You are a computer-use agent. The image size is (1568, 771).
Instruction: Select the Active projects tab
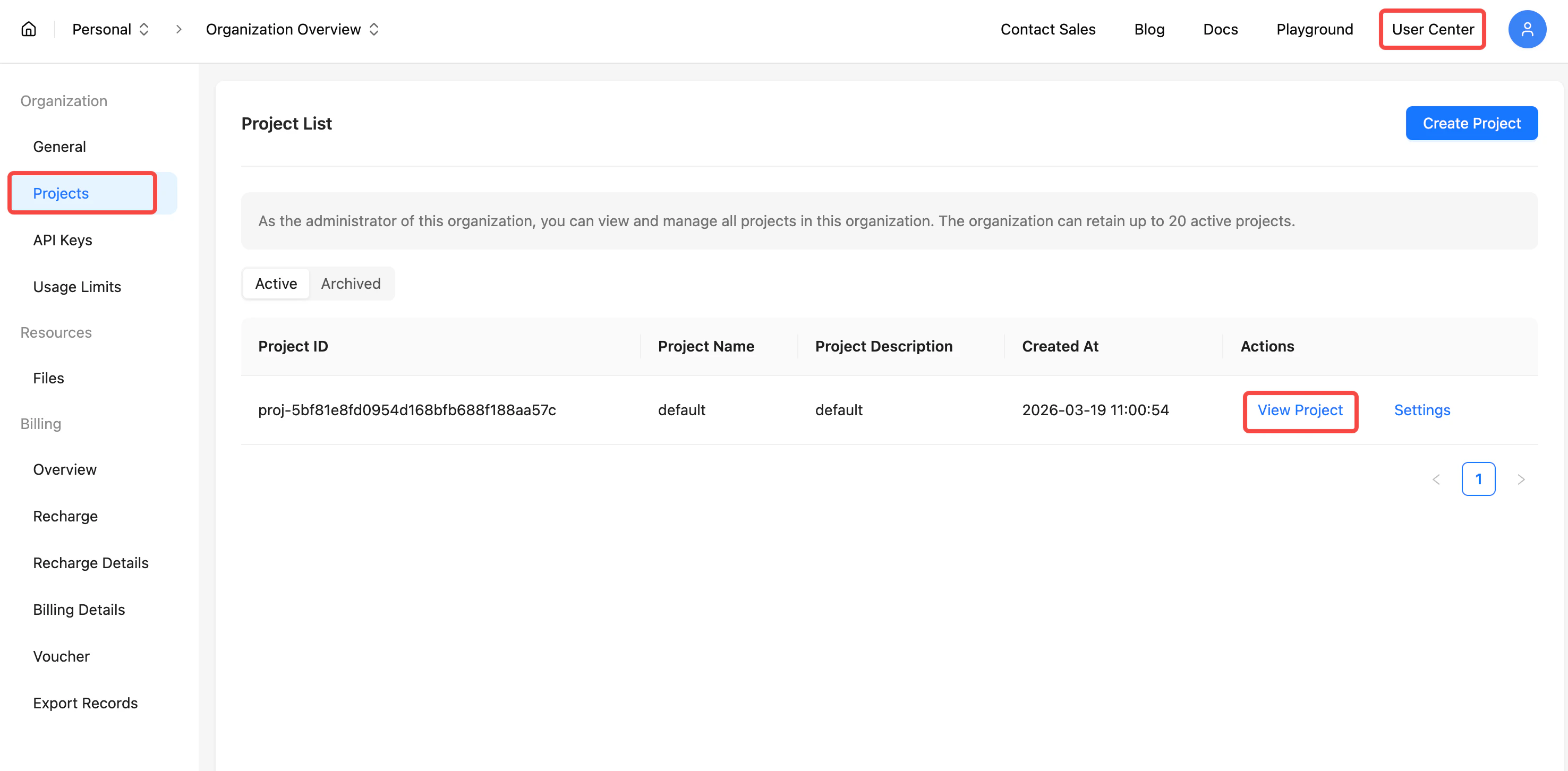pyautogui.click(x=276, y=284)
